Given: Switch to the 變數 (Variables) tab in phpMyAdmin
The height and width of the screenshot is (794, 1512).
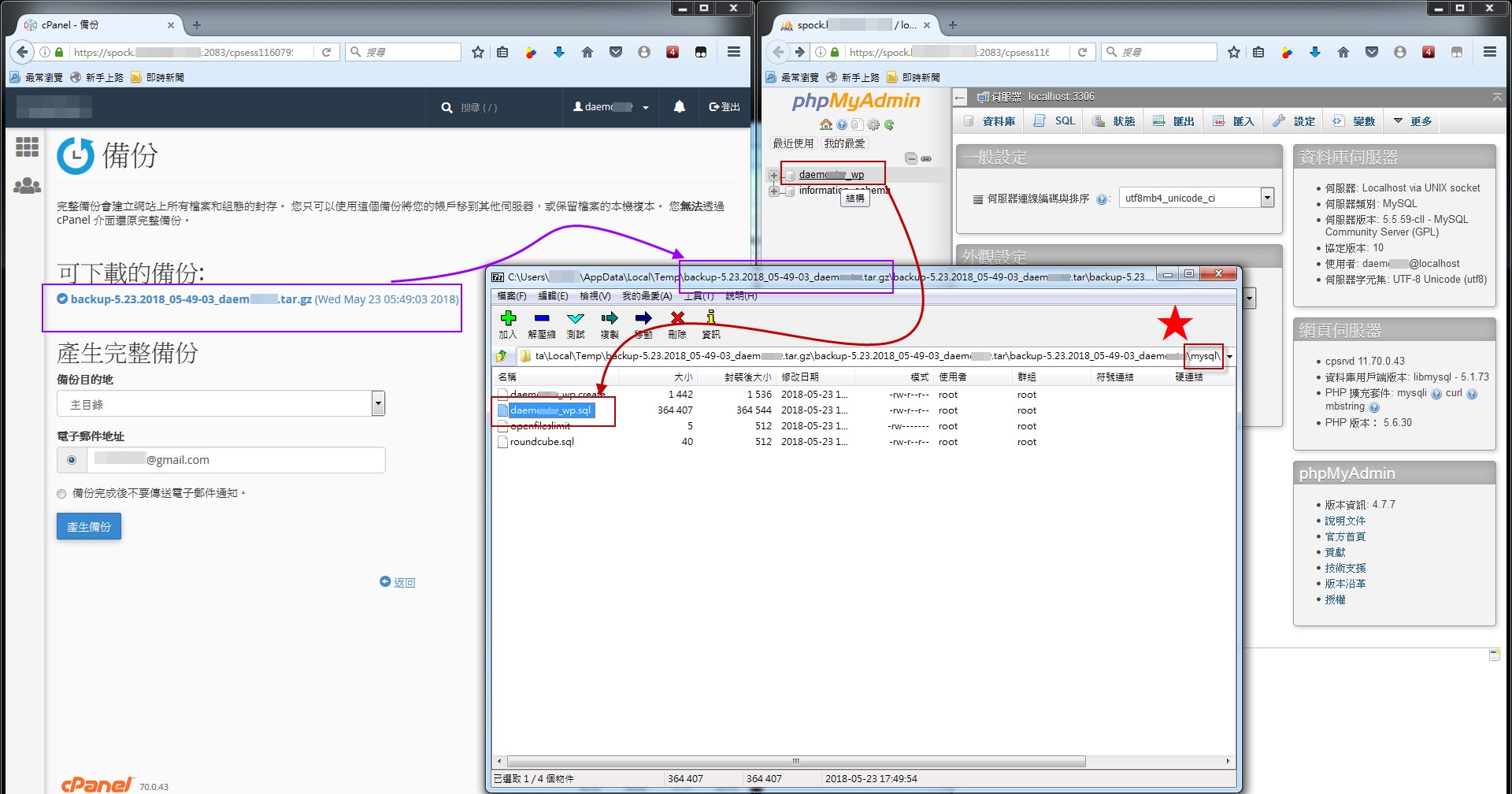Looking at the screenshot, I should 1354,121.
